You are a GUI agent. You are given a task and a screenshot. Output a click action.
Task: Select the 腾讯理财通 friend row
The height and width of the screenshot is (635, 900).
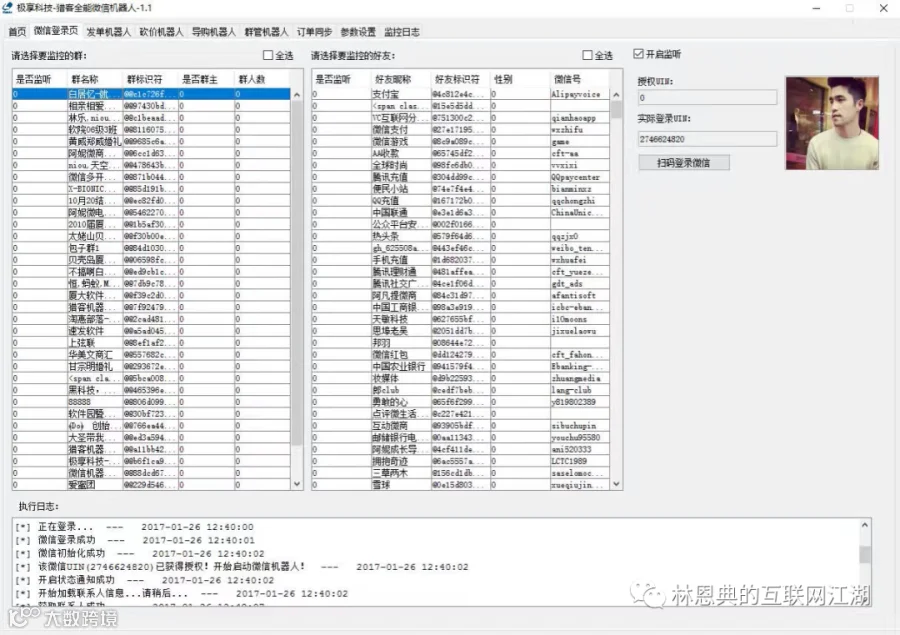(461, 272)
